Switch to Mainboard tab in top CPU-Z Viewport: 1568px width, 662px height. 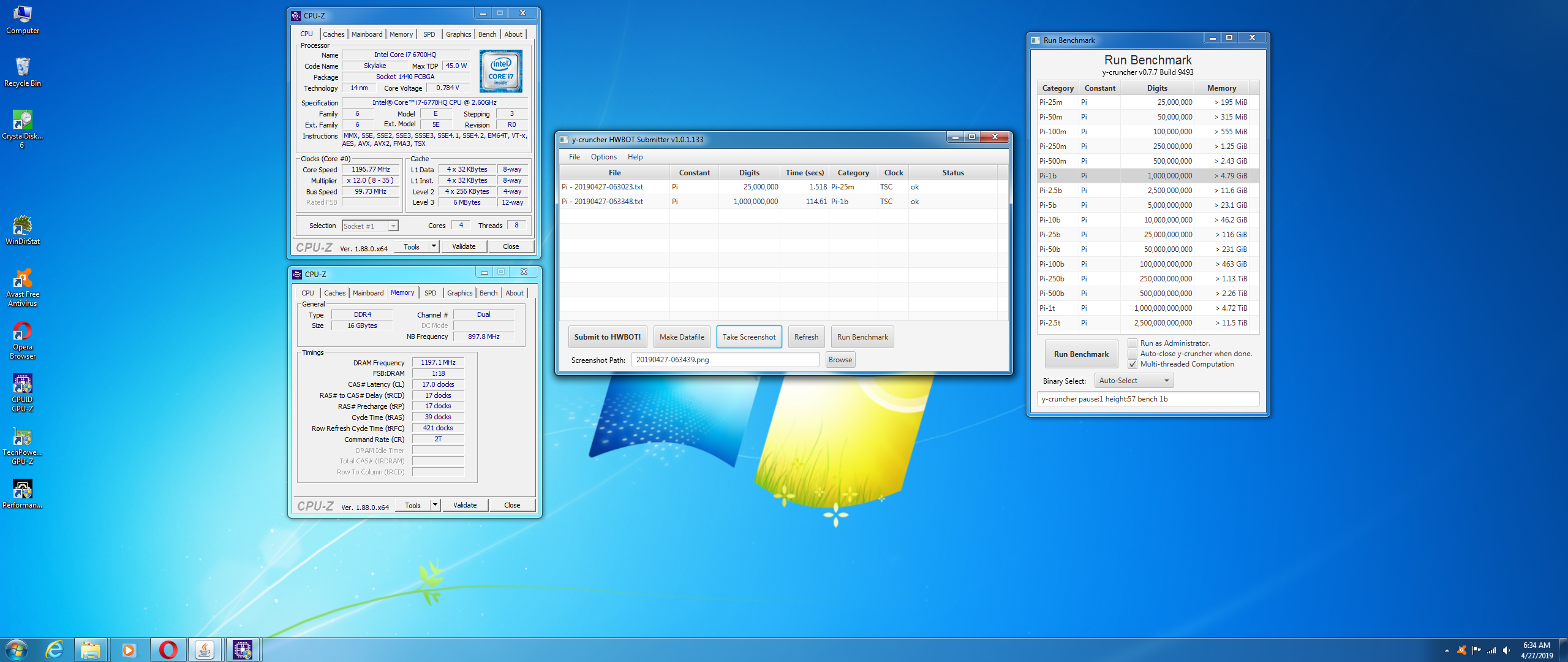click(x=367, y=34)
